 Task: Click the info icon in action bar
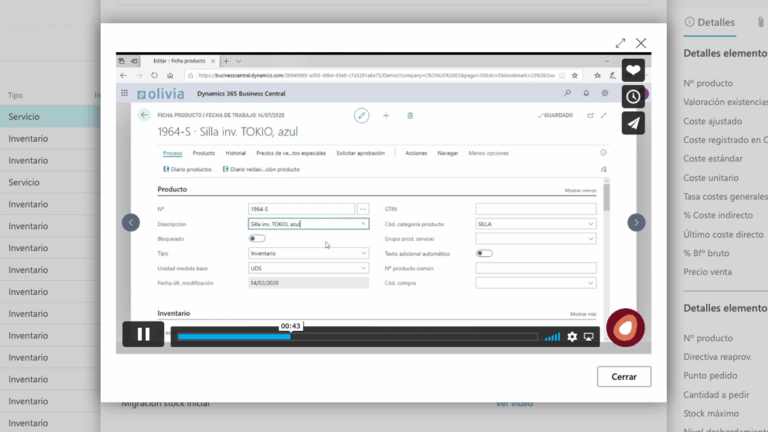[603, 153]
